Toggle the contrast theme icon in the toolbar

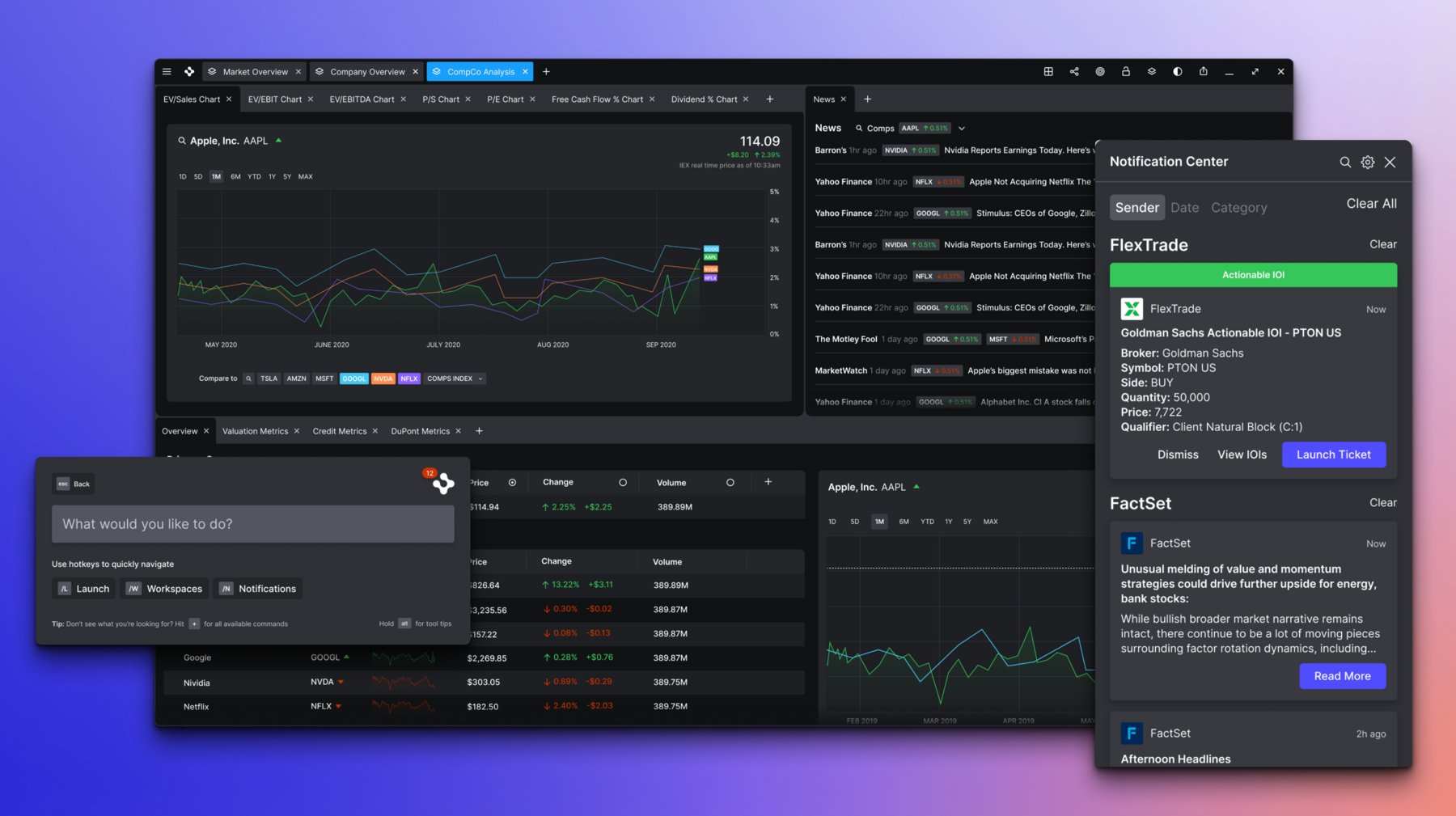1178,71
